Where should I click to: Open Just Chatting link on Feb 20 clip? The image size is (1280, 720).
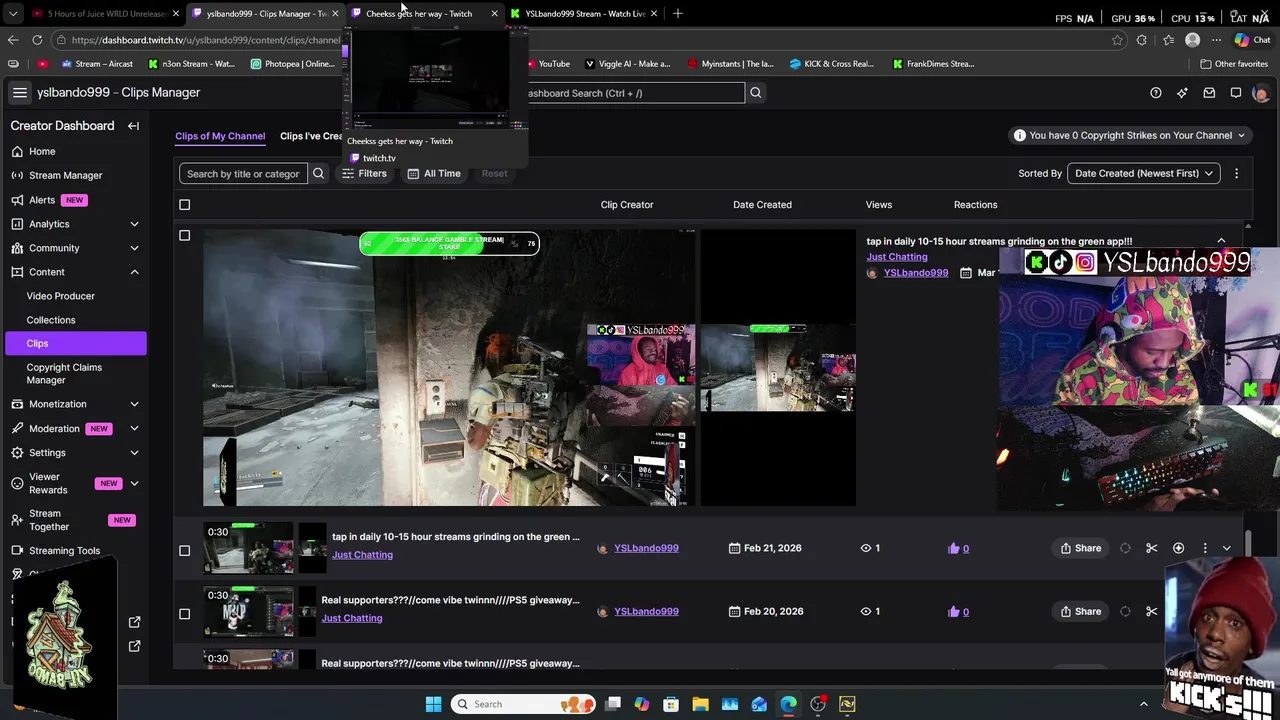(x=352, y=618)
